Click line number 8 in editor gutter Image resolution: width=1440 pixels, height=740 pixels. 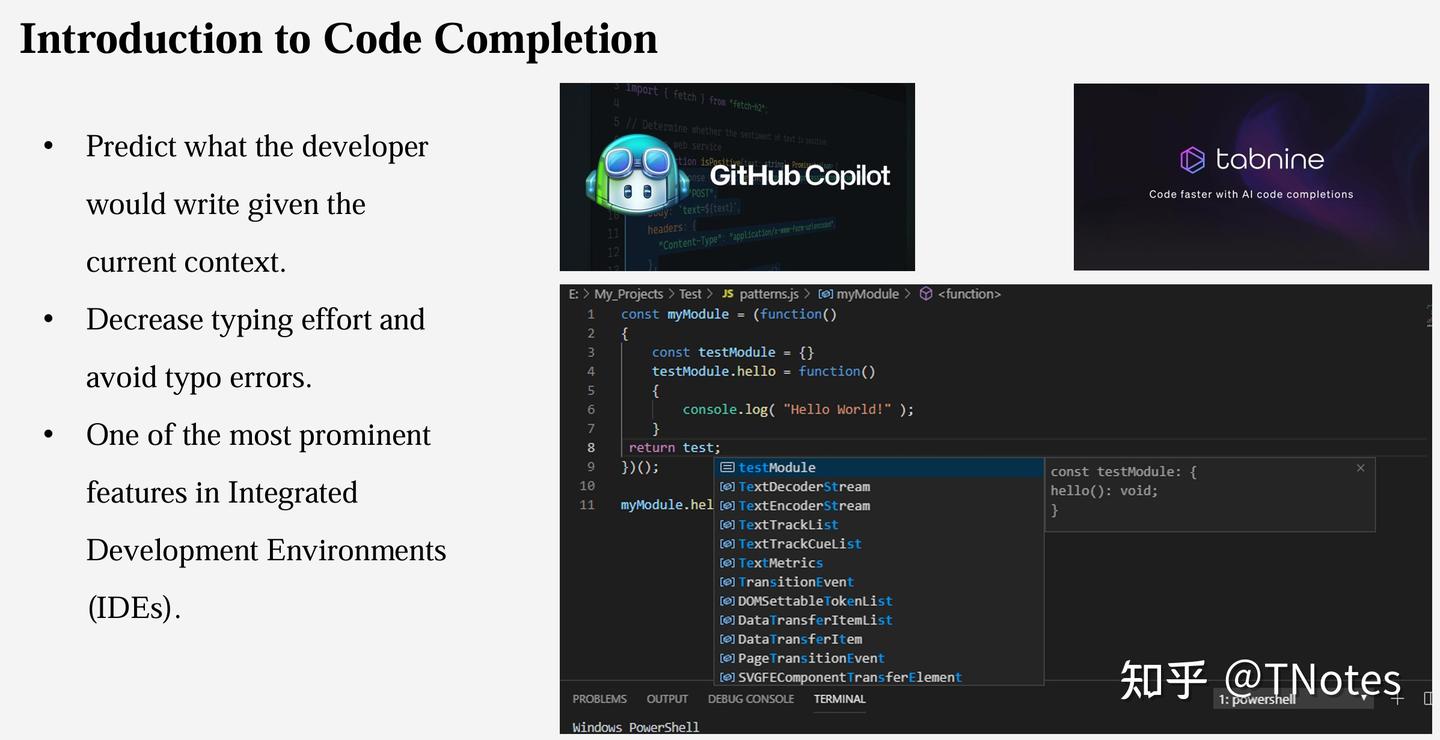[591, 448]
